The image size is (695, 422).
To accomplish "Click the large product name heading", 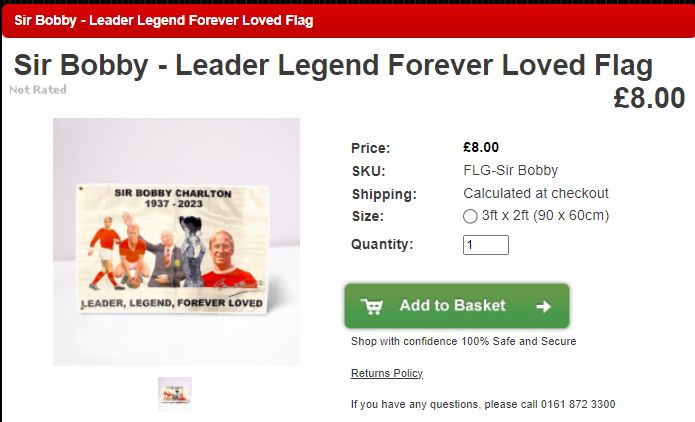I will [333, 65].
